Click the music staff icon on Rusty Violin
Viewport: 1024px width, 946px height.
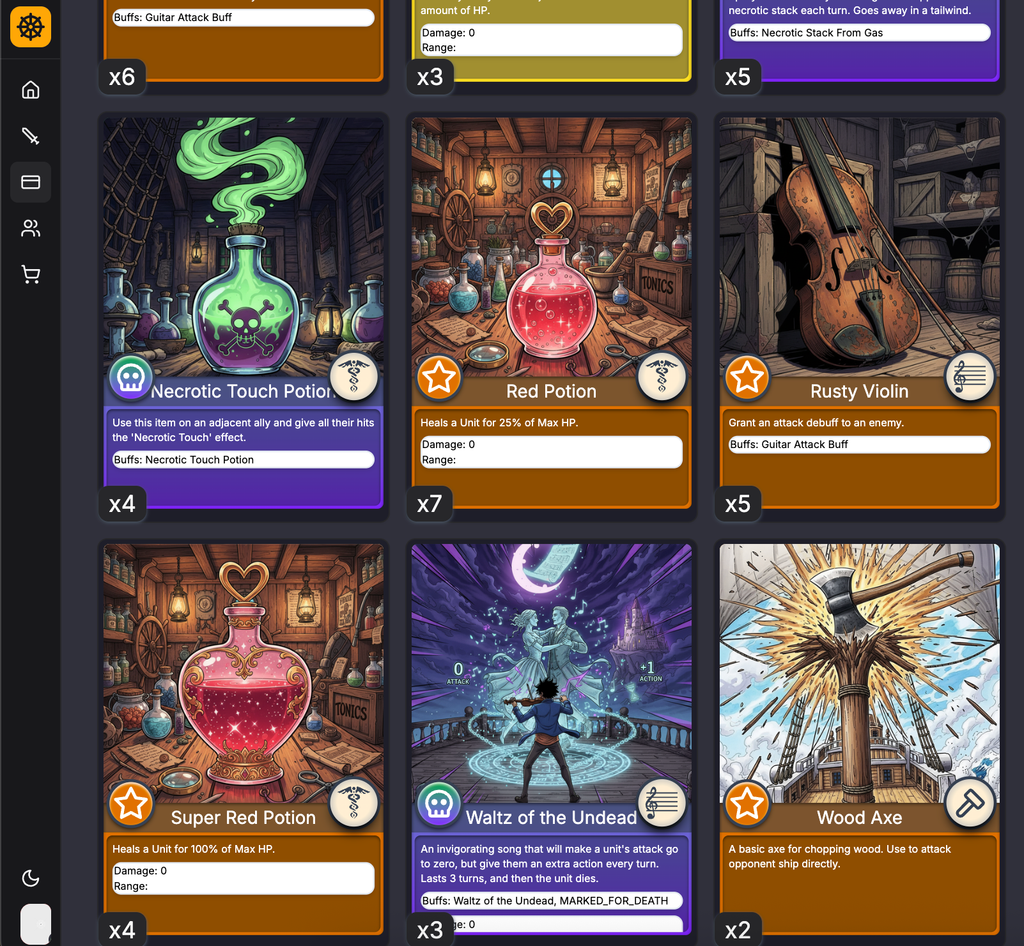pyautogui.click(x=970, y=377)
